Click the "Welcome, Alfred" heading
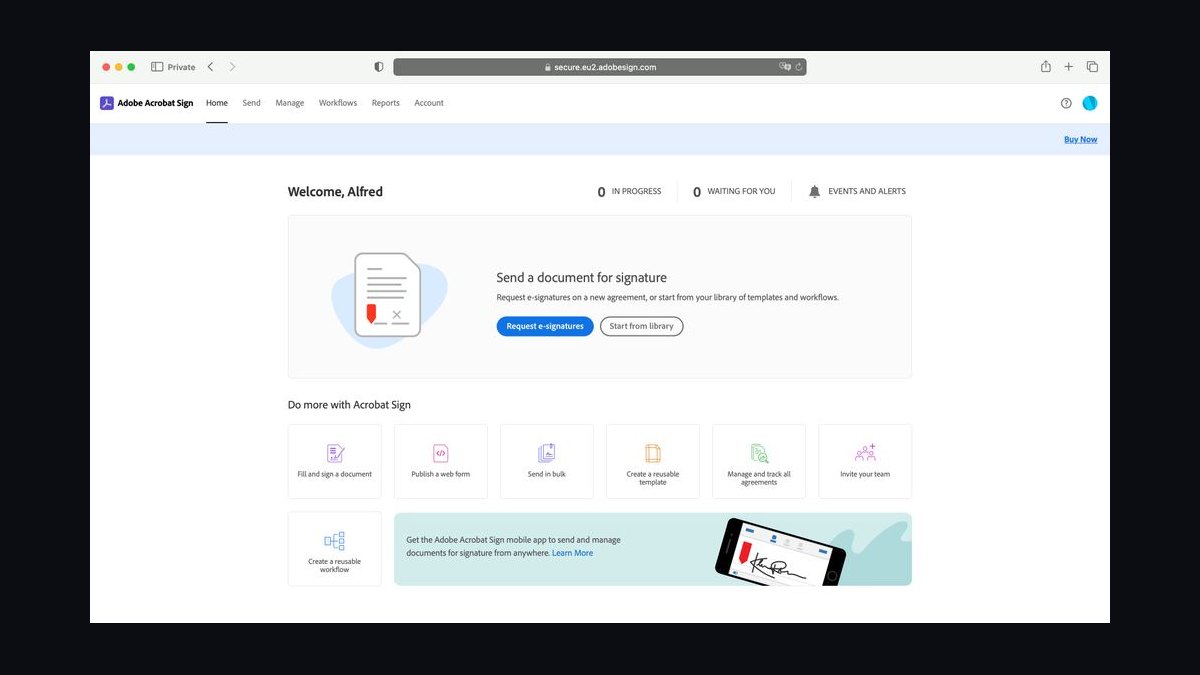The width and height of the screenshot is (1200, 675). point(335,192)
